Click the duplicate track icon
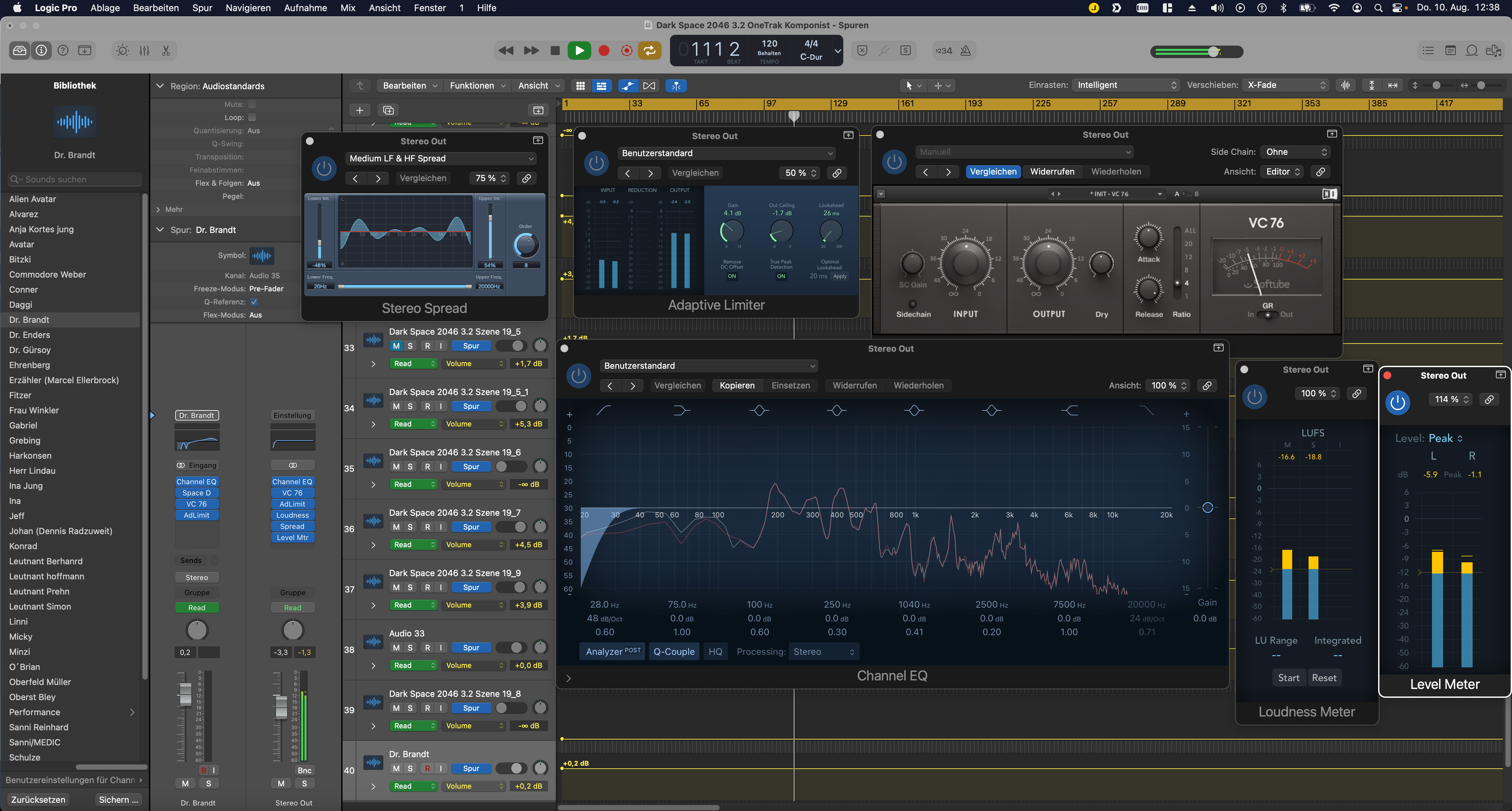The image size is (1512, 811). coord(388,110)
